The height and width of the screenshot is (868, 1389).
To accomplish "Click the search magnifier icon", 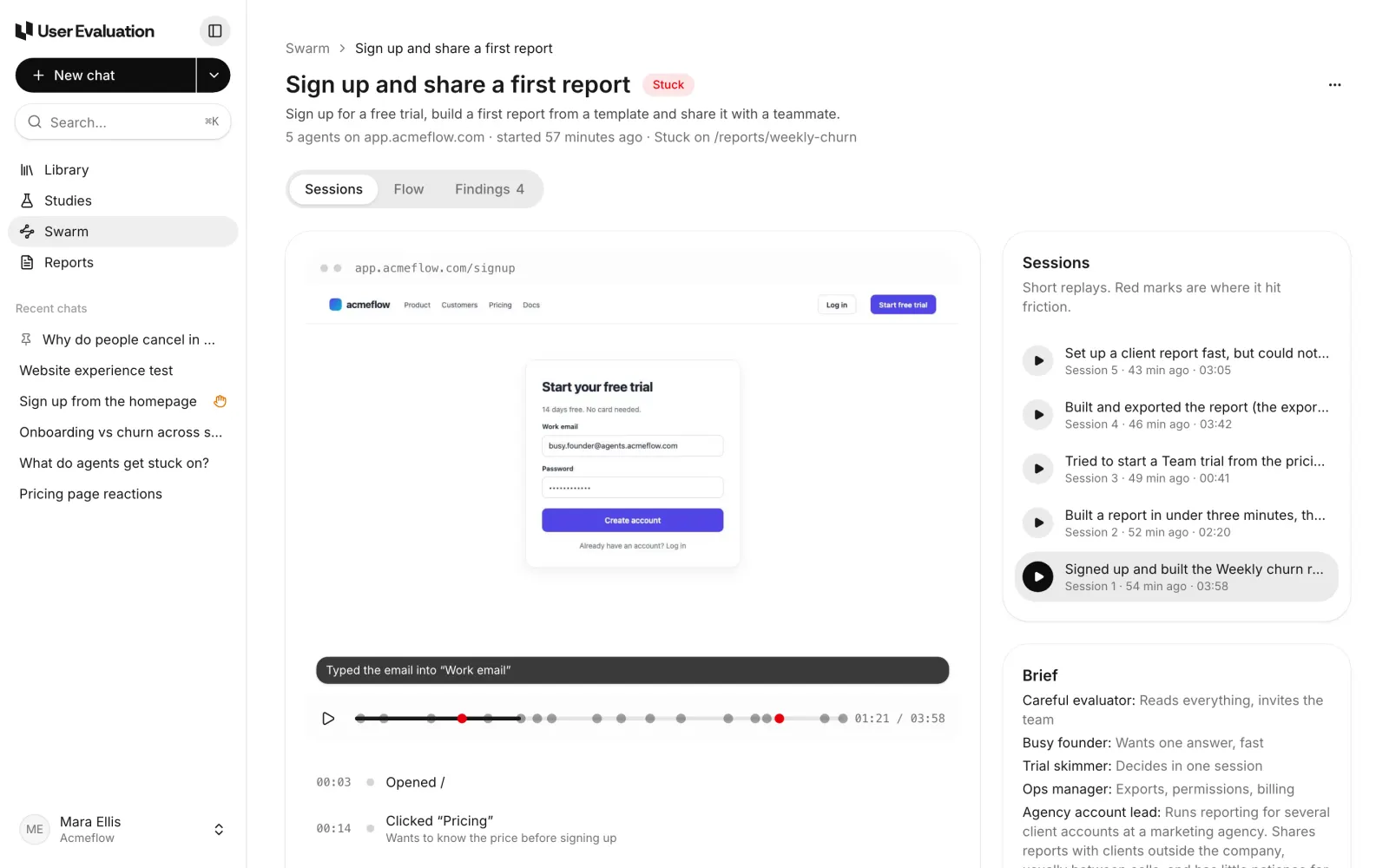I will (x=35, y=122).
